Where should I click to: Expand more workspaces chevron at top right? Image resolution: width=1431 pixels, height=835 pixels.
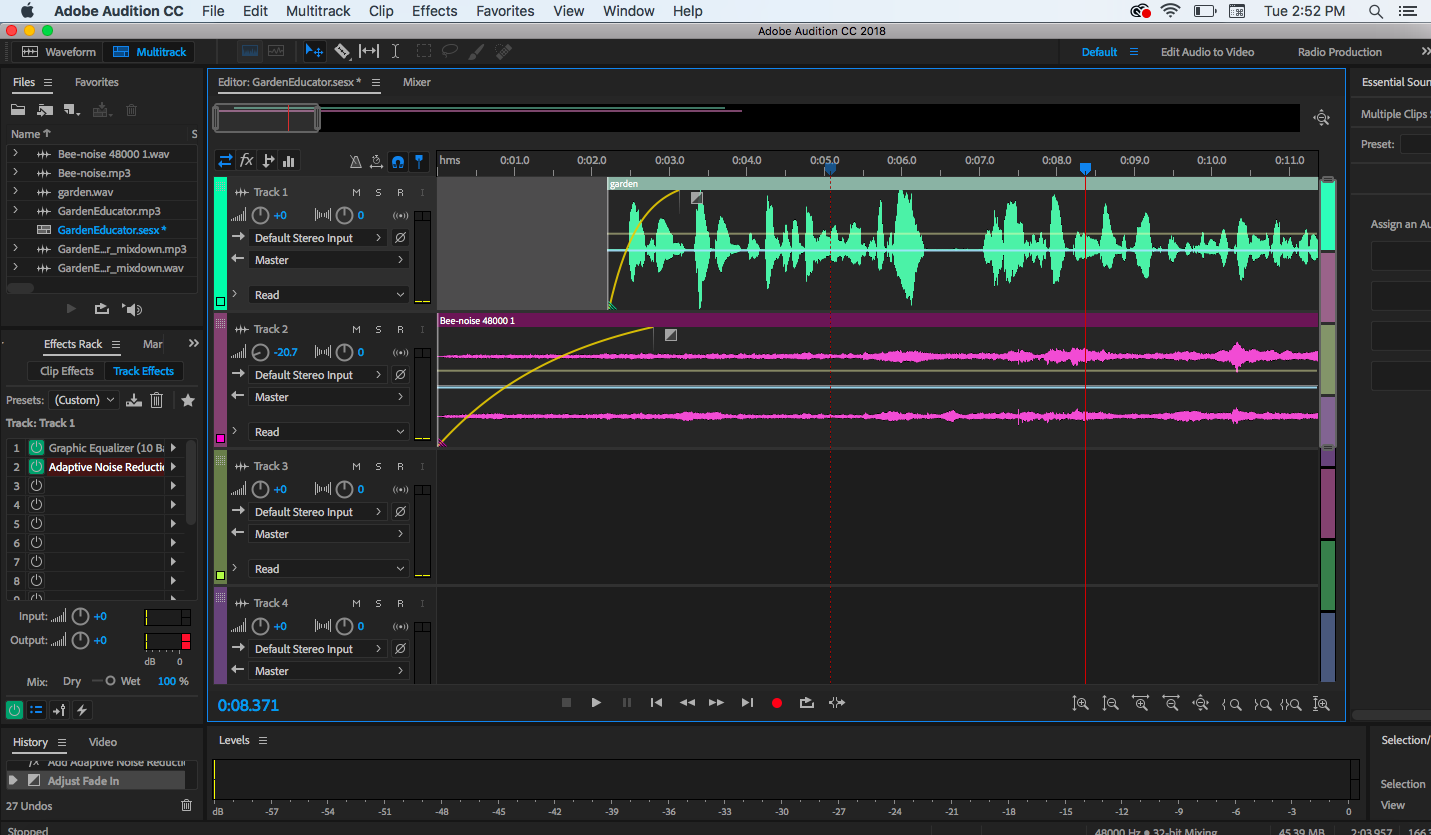point(1425,52)
